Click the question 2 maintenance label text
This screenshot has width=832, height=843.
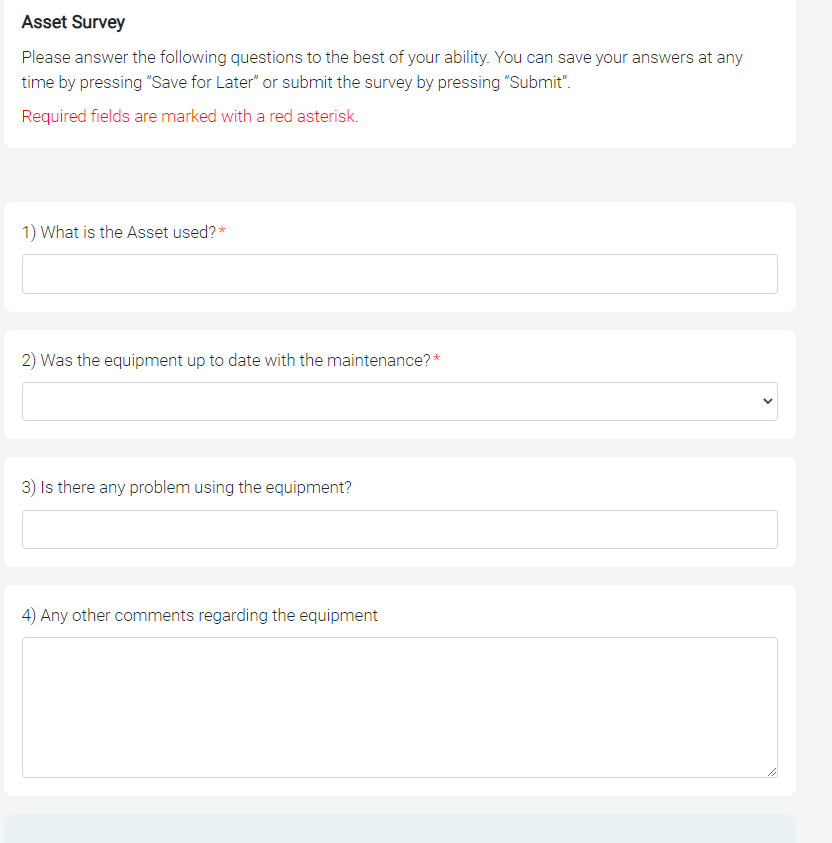(x=226, y=360)
